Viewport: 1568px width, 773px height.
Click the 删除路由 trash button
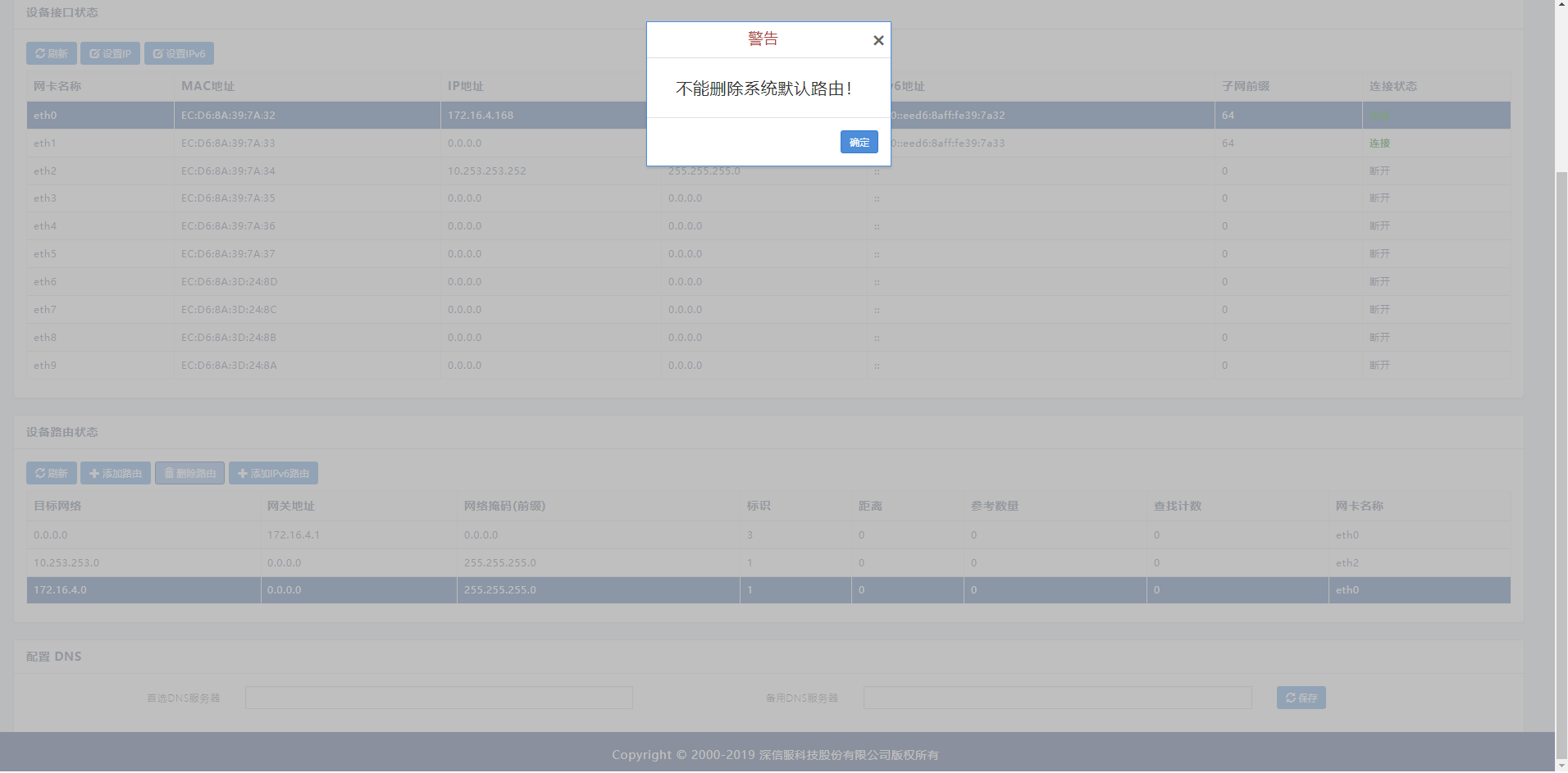tap(189, 473)
